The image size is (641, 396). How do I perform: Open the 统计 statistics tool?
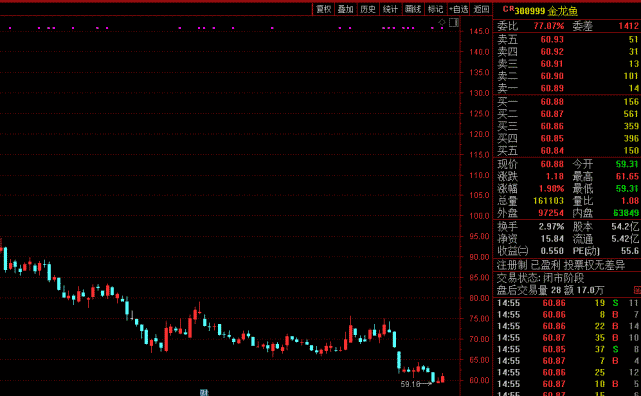point(390,9)
